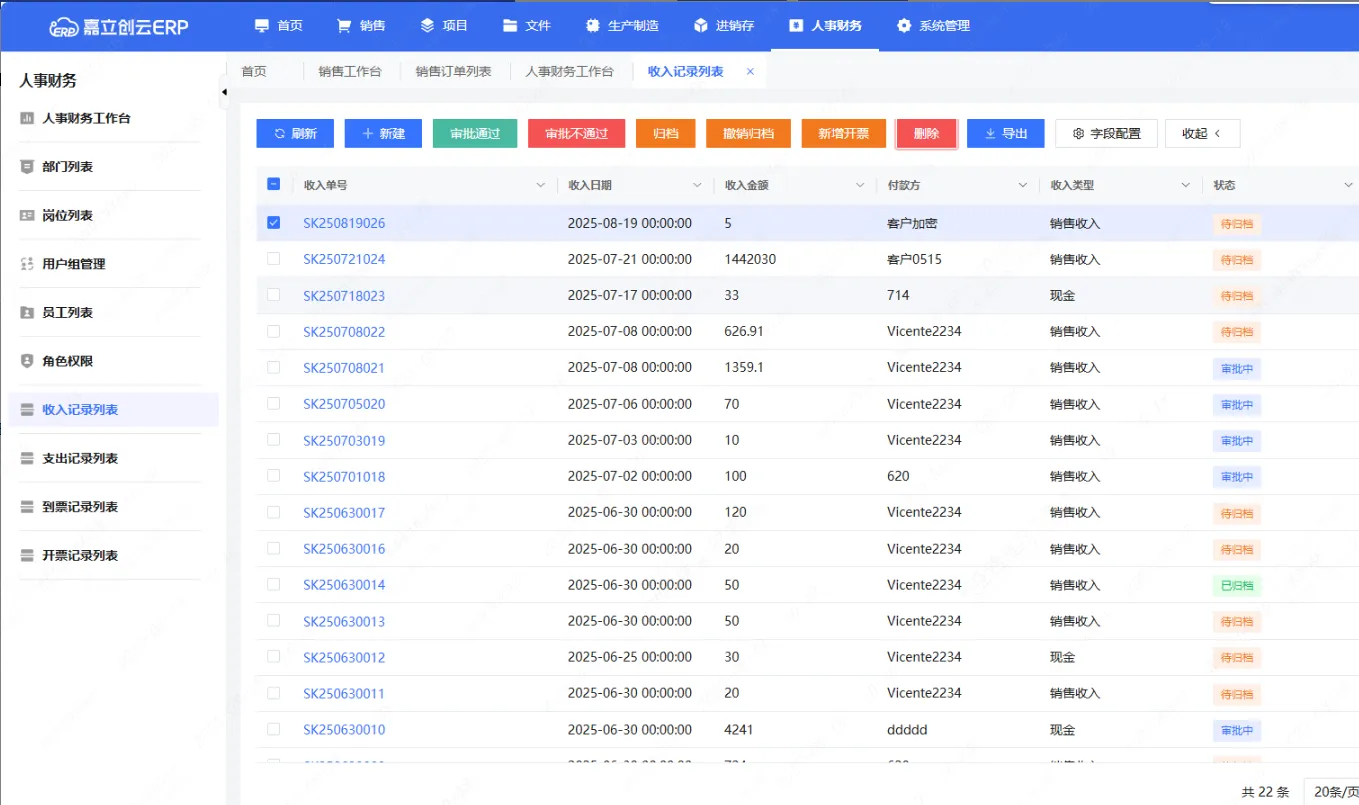Open the 生产制造 top menu
This screenshot has width=1359, height=805.
[x=621, y=26]
